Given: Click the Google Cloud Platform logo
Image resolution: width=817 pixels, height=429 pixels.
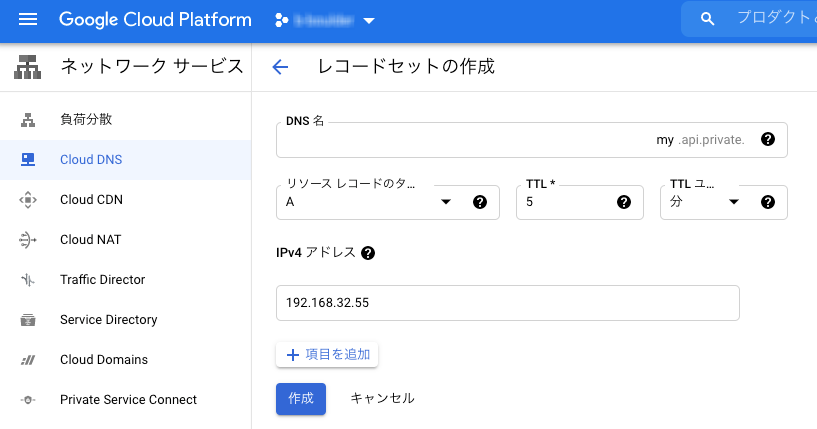Looking at the screenshot, I should pyautogui.click(x=155, y=20).
